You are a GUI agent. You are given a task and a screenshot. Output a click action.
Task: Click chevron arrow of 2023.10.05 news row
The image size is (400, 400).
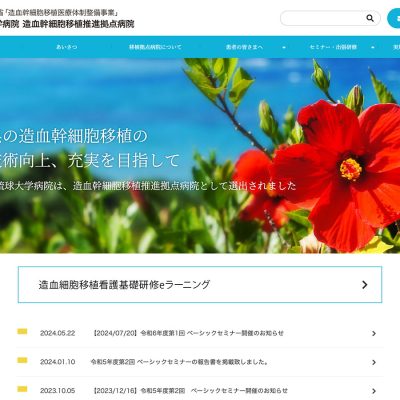[374, 391]
